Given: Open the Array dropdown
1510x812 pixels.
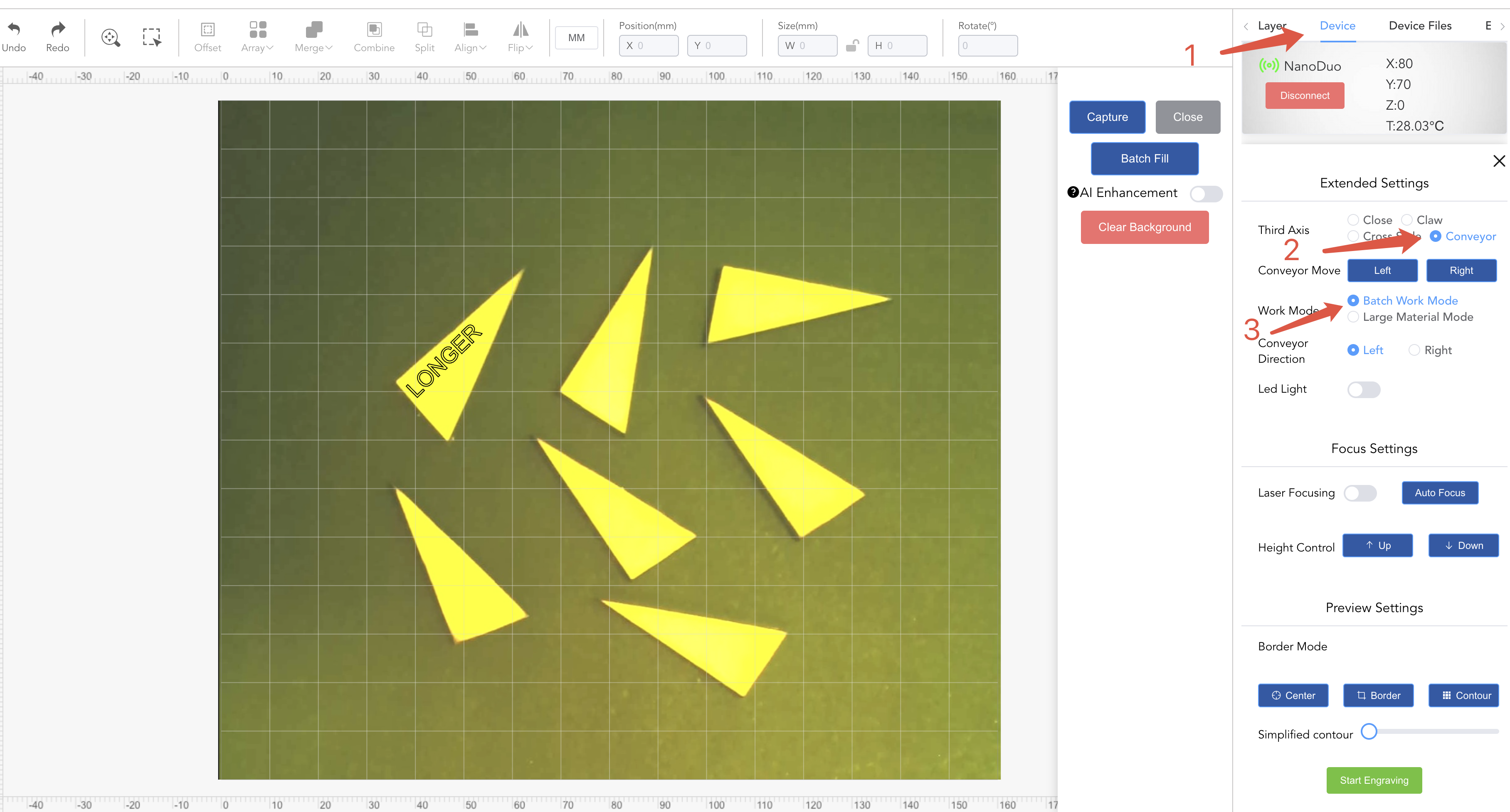Looking at the screenshot, I should (x=257, y=37).
